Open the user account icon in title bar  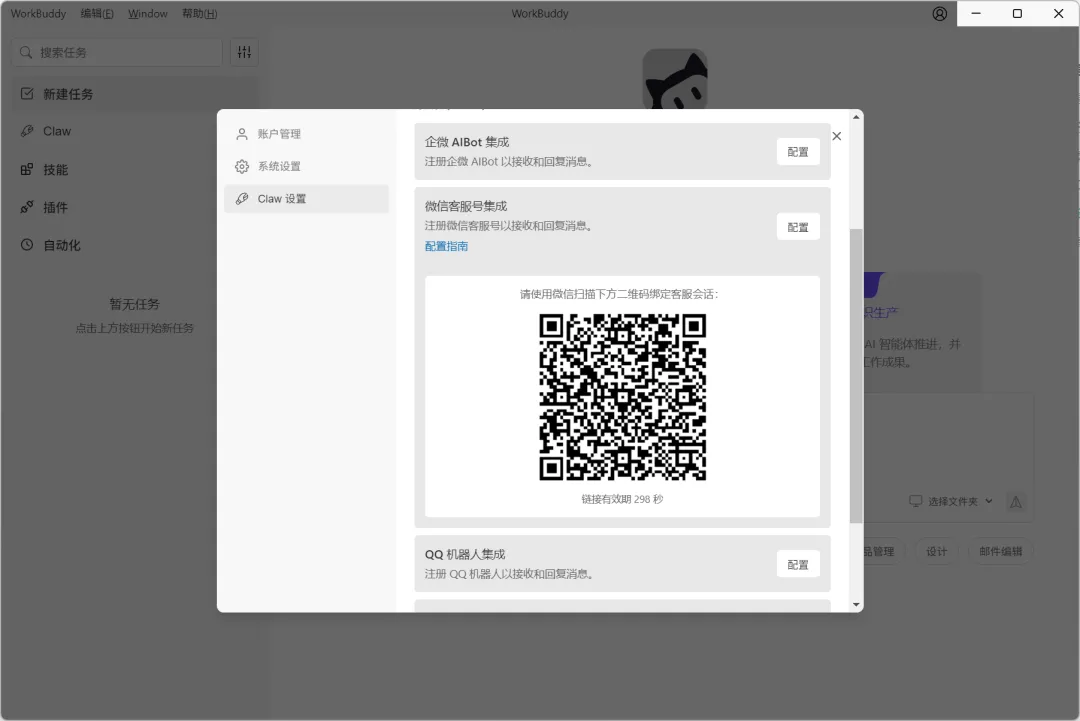939,14
